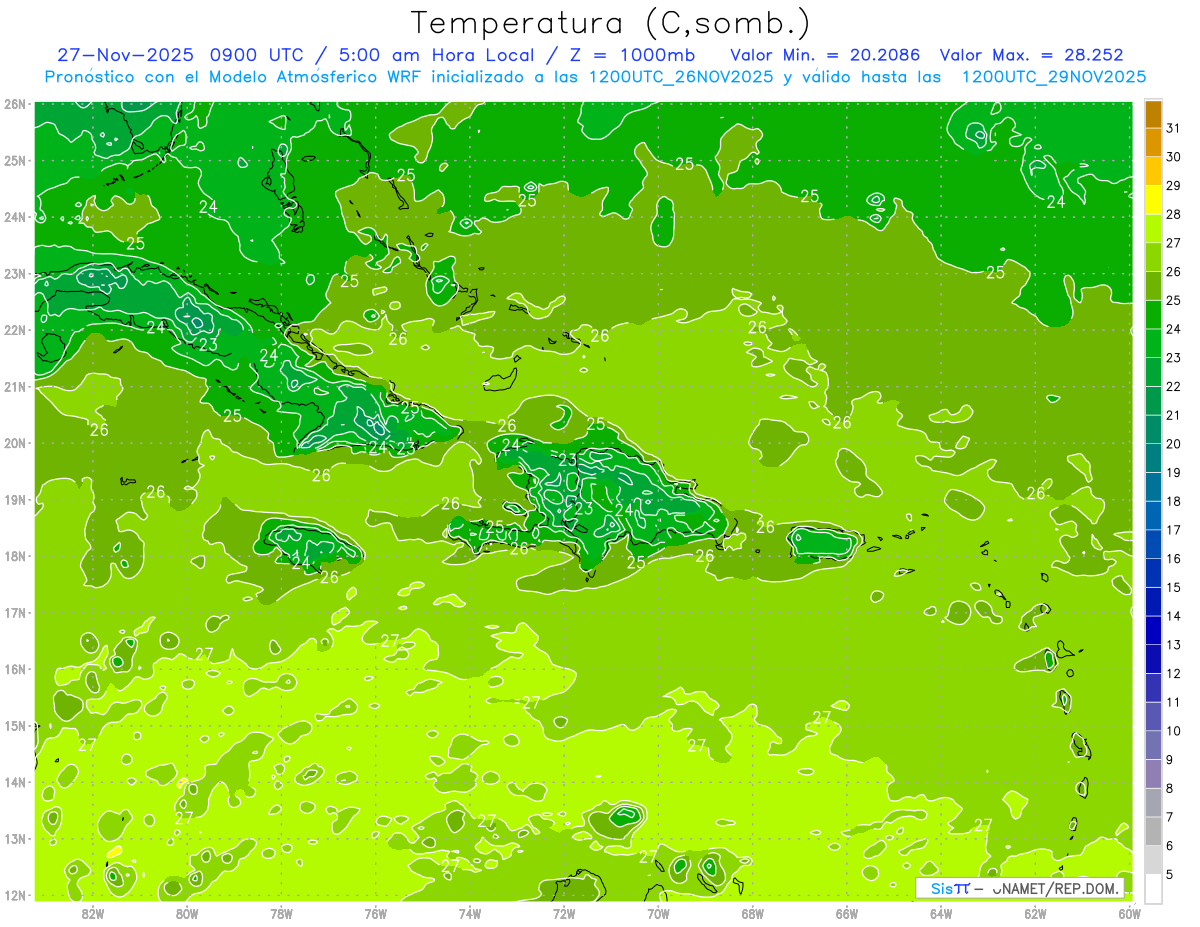1200x927 pixels.
Task: Click the '82W' longitude axis label
Action: (x=93, y=913)
